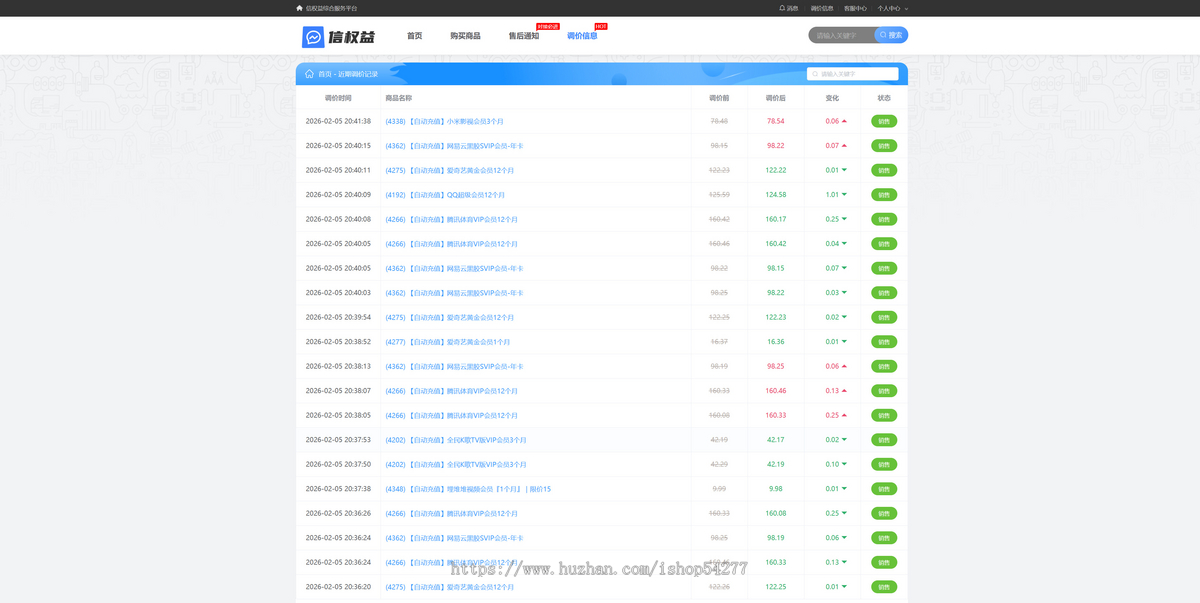Click the 调价后 column header

click(x=776, y=98)
